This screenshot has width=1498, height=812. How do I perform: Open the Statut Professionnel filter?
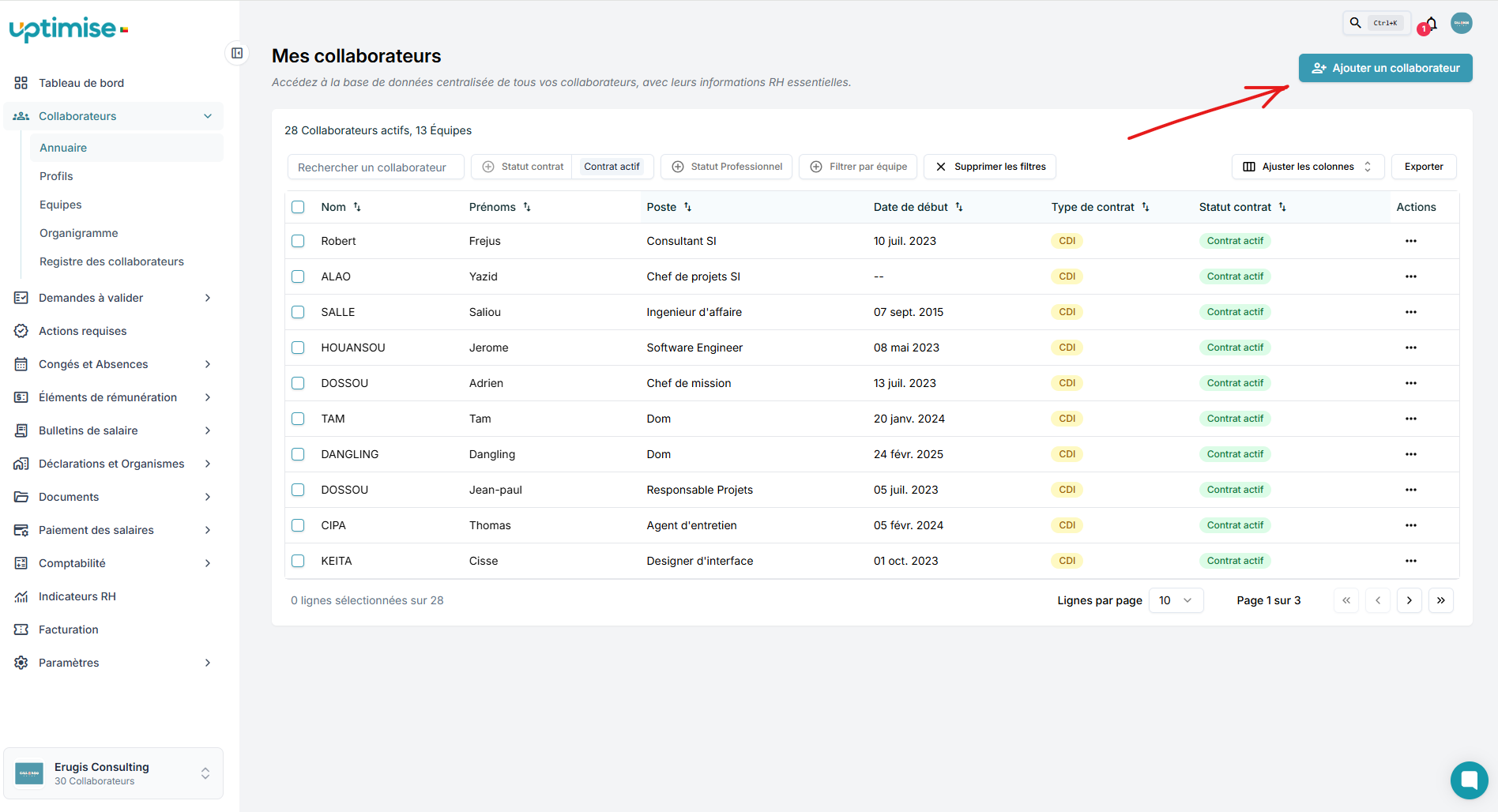coord(726,167)
